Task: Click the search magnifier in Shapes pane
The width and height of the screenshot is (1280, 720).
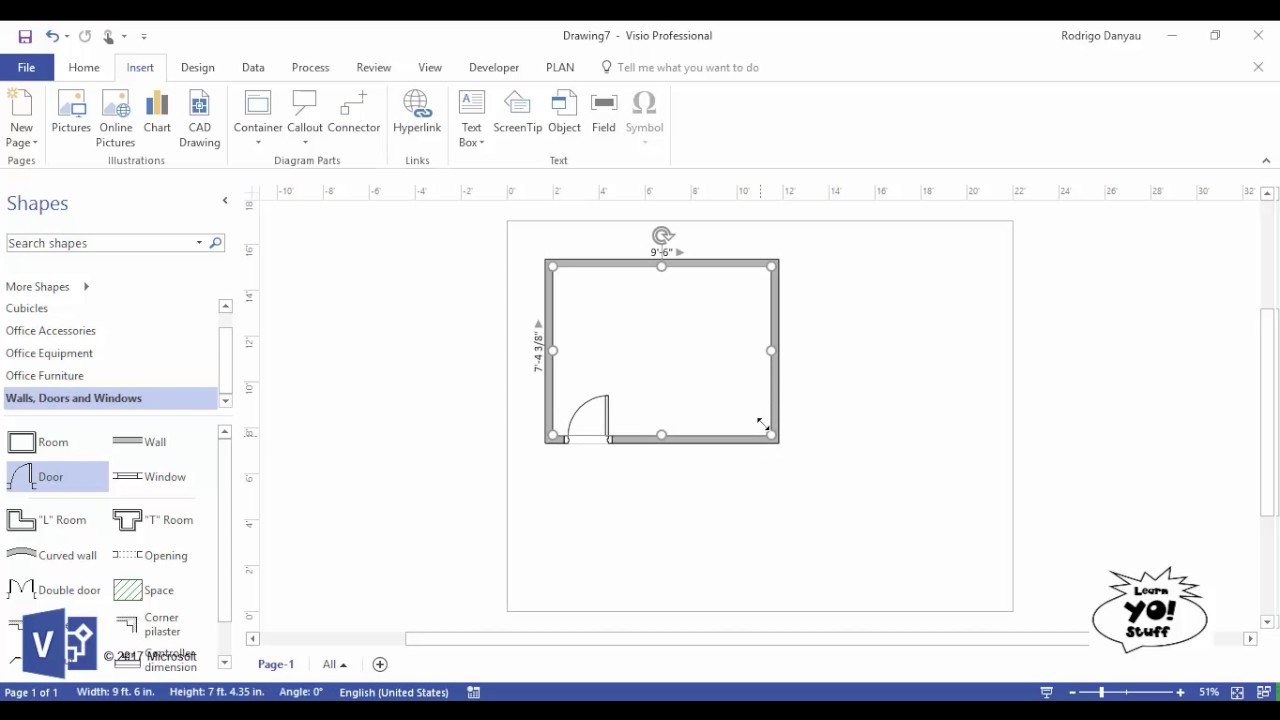Action: (215, 243)
